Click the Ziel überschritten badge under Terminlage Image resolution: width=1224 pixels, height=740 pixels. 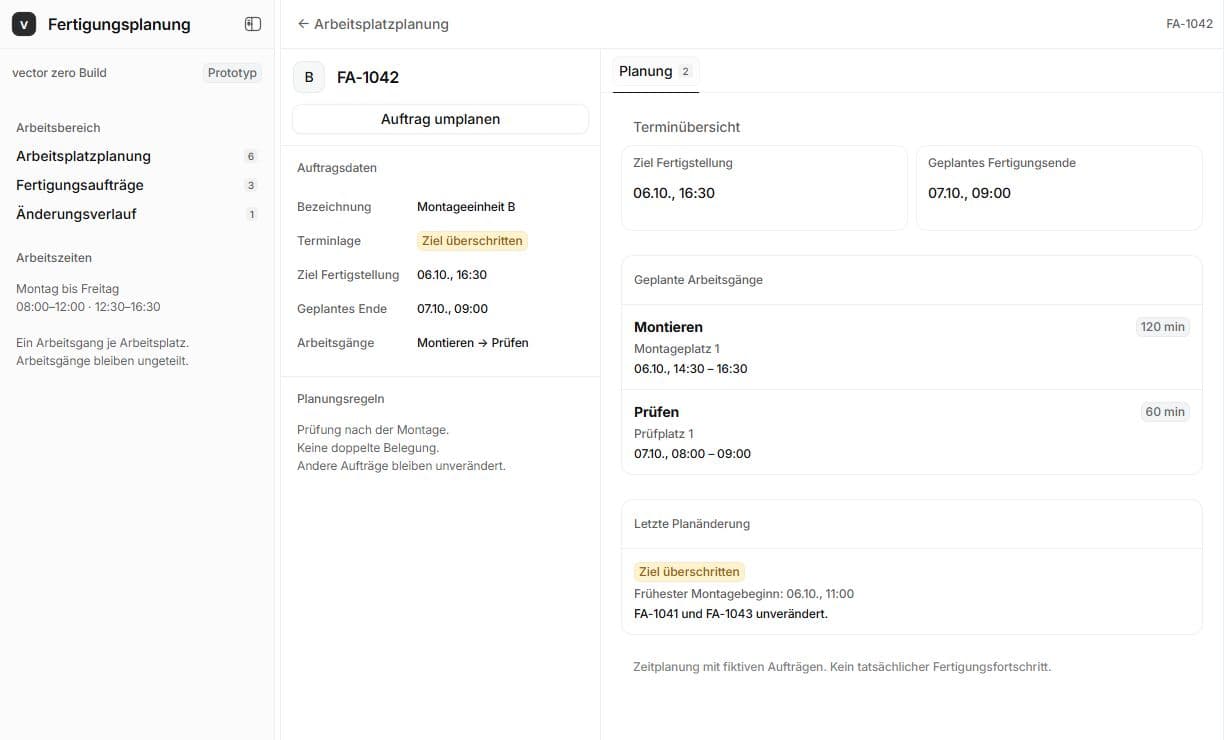[x=472, y=241]
